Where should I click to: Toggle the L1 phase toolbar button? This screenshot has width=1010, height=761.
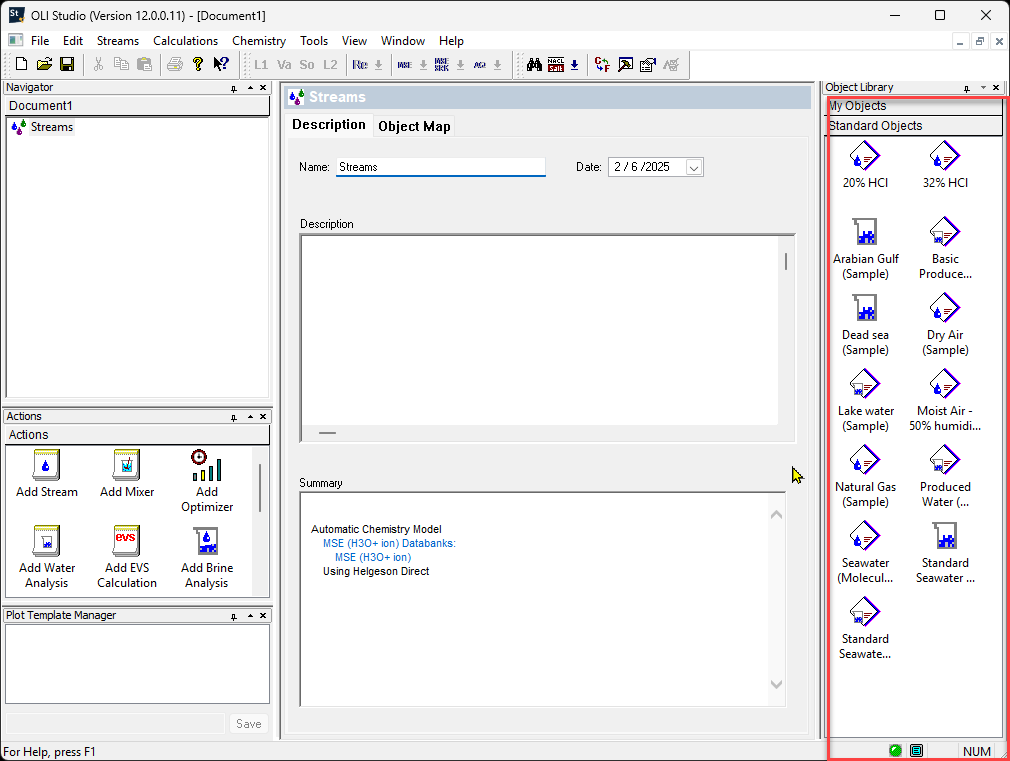point(261,64)
